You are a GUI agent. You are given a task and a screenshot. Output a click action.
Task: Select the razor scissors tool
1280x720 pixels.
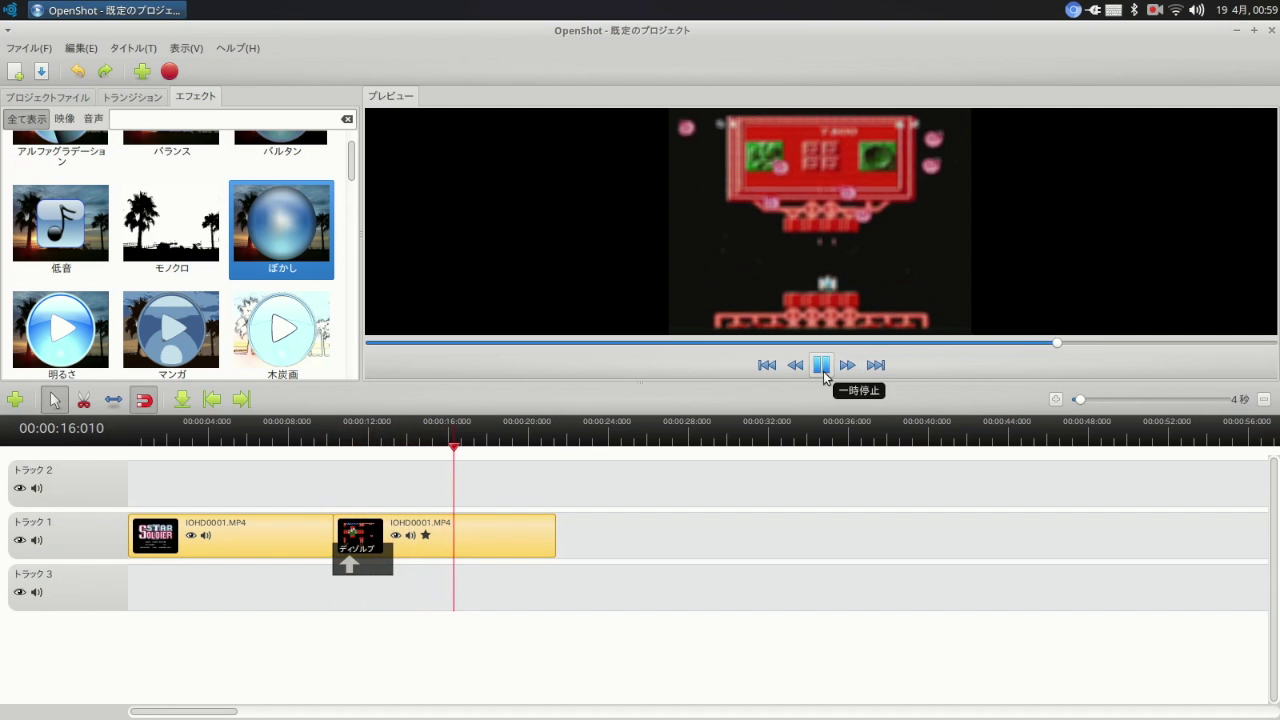[x=84, y=400]
